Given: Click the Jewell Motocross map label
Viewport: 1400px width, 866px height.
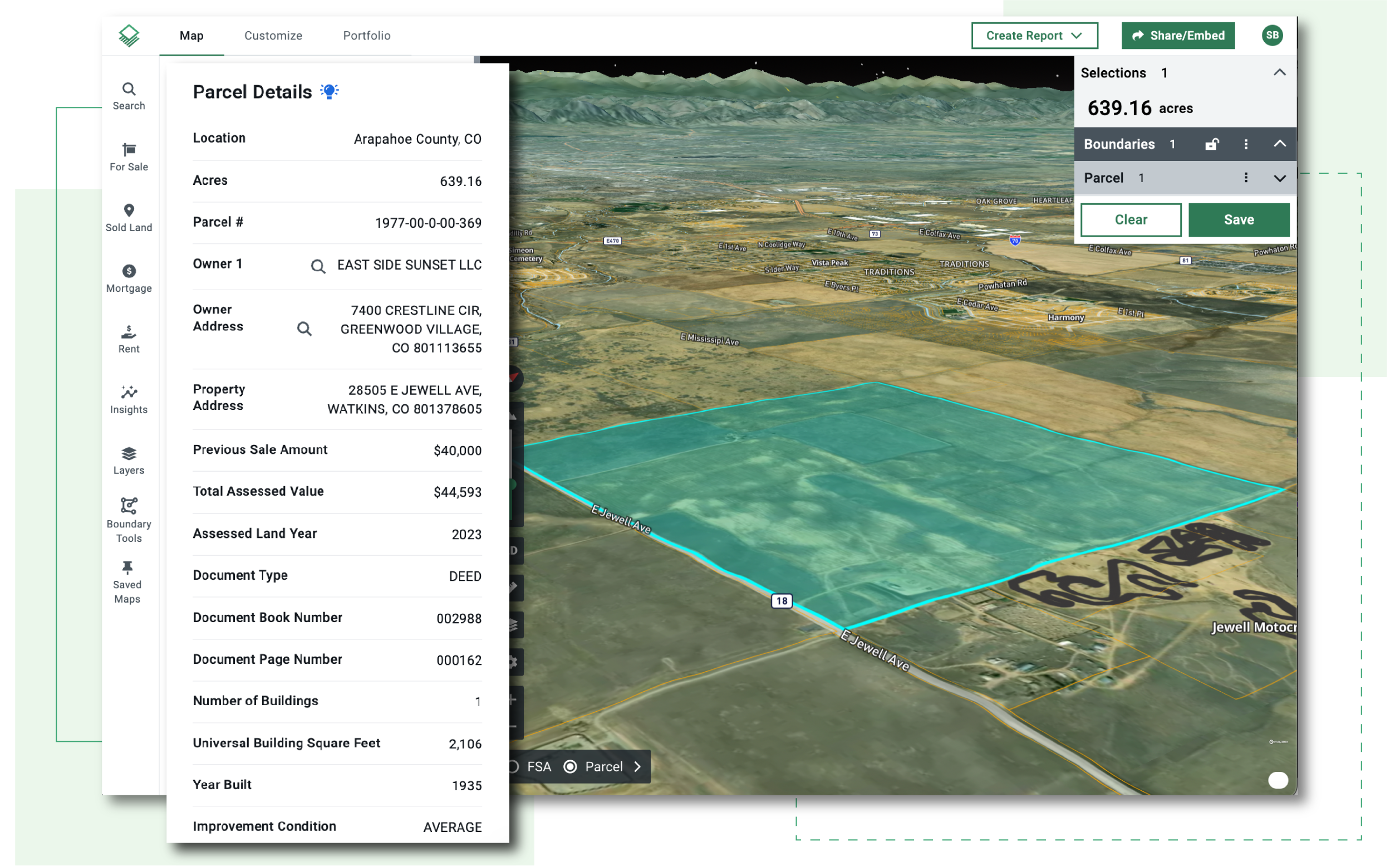Looking at the screenshot, I should click(1254, 628).
